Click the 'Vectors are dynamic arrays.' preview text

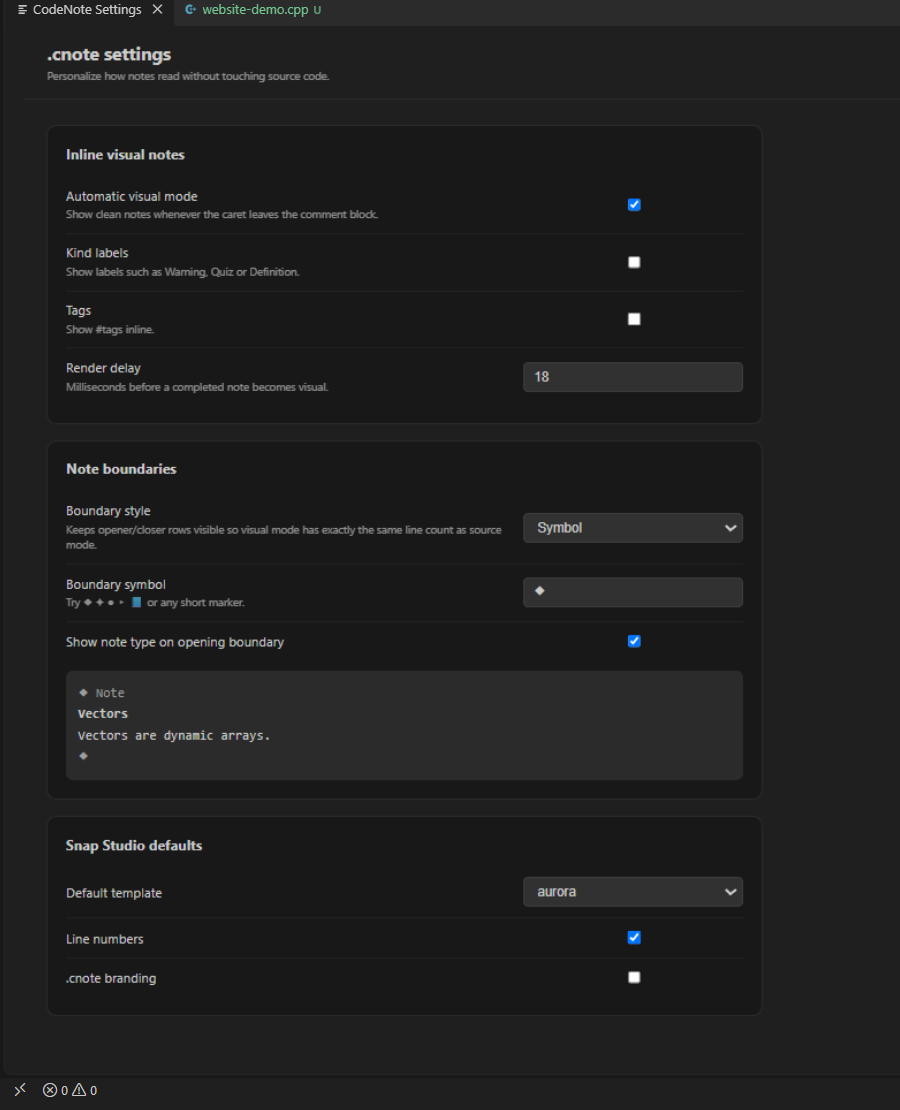173,736
